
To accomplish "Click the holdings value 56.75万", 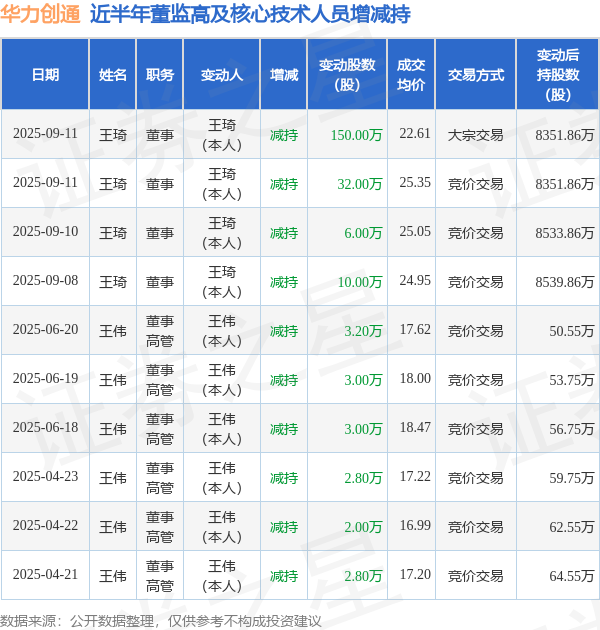I will (x=571, y=429).
